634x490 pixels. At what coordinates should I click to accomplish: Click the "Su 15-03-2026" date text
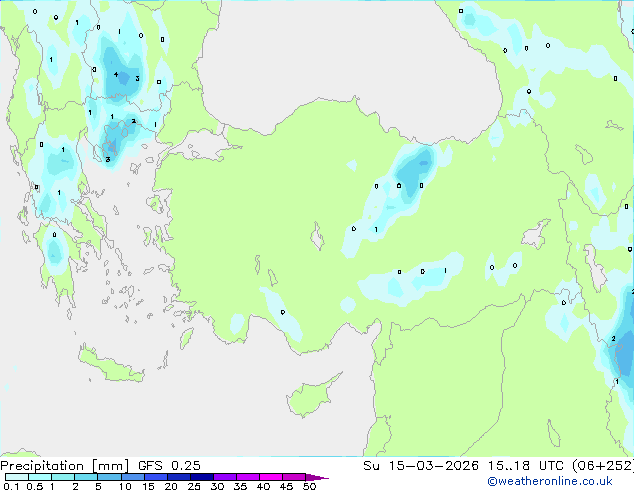point(421,466)
